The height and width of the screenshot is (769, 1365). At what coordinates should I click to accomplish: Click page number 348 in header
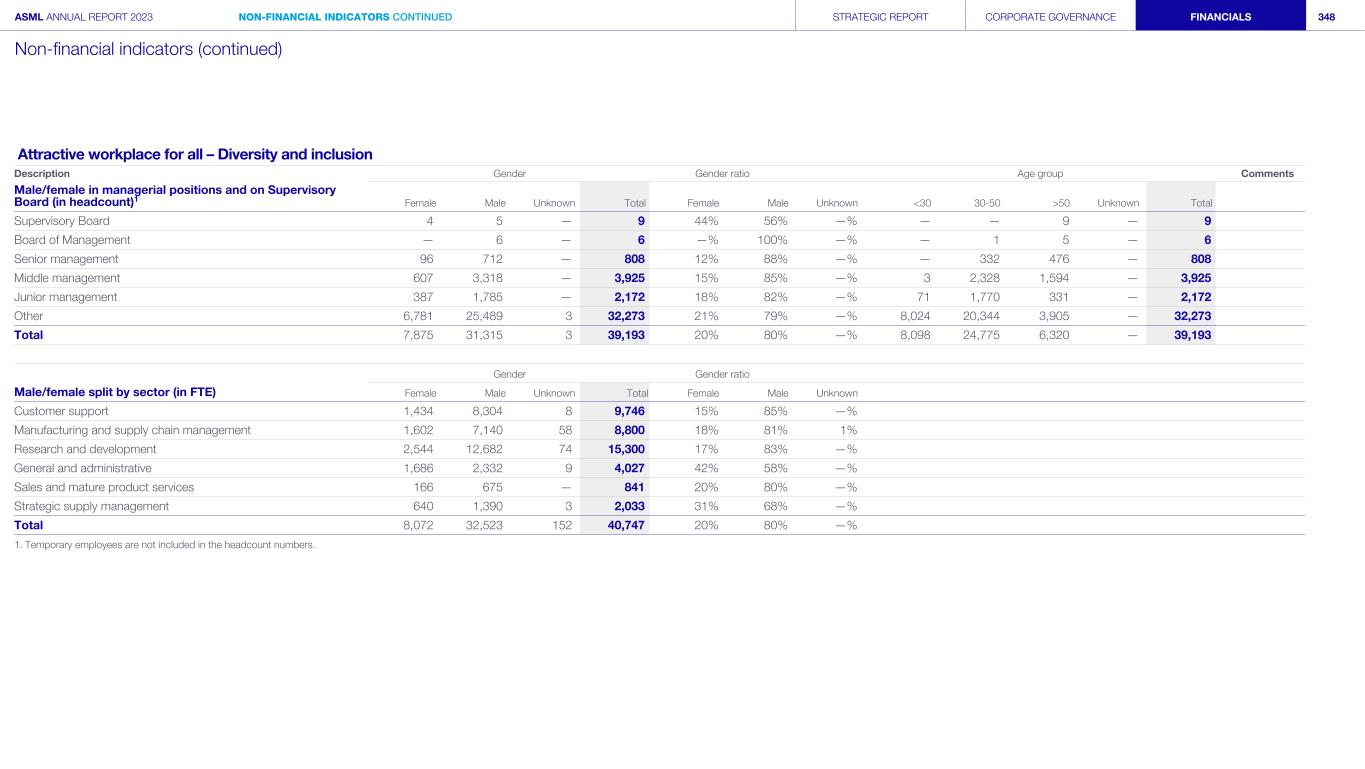(x=1326, y=17)
